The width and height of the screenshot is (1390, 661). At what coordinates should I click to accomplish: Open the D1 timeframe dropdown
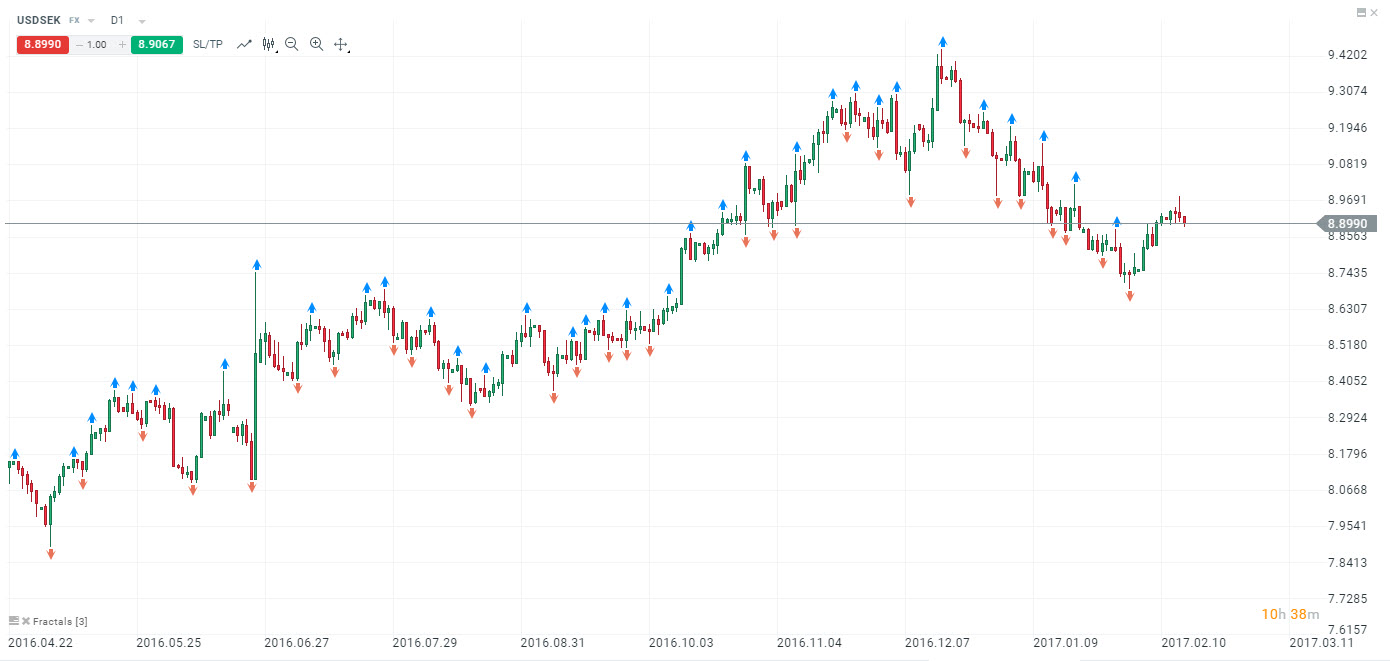point(142,20)
